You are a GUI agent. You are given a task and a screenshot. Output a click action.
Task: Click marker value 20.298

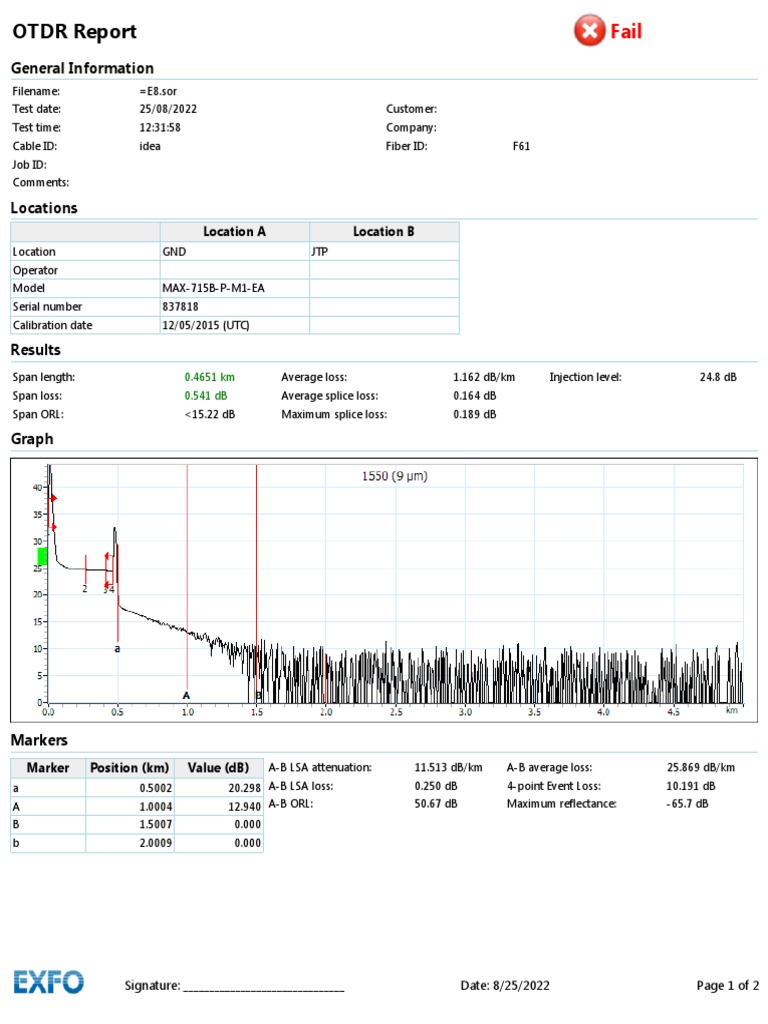coord(218,788)
